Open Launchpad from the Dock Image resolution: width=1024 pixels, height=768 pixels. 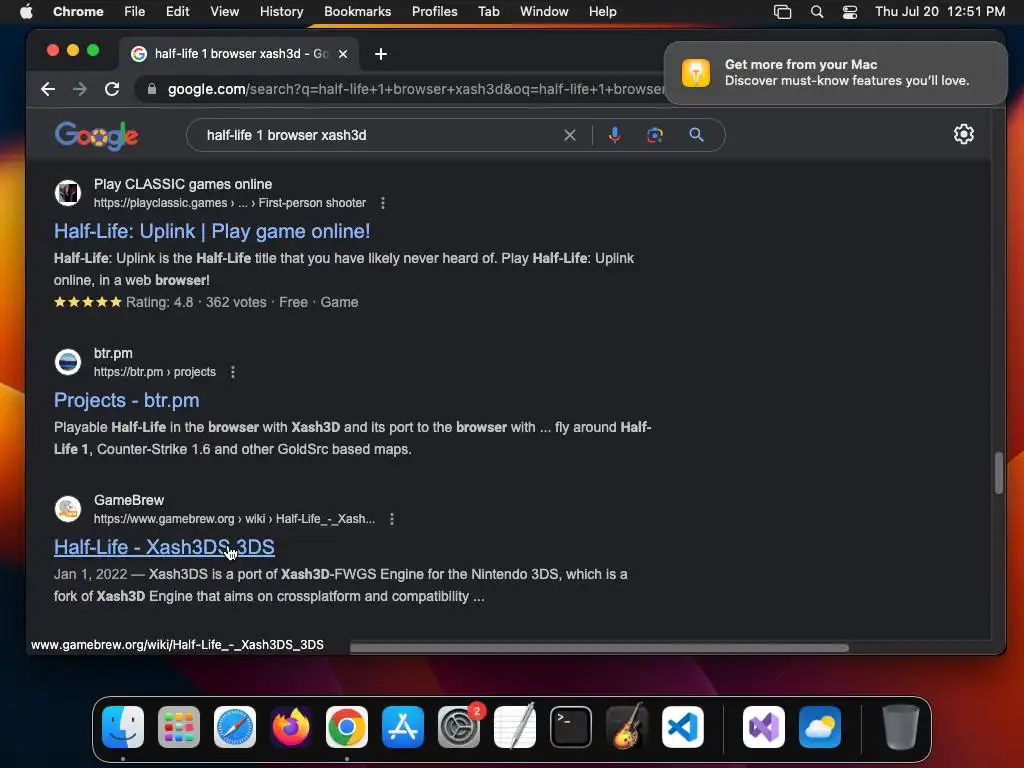tap(179, 727)
